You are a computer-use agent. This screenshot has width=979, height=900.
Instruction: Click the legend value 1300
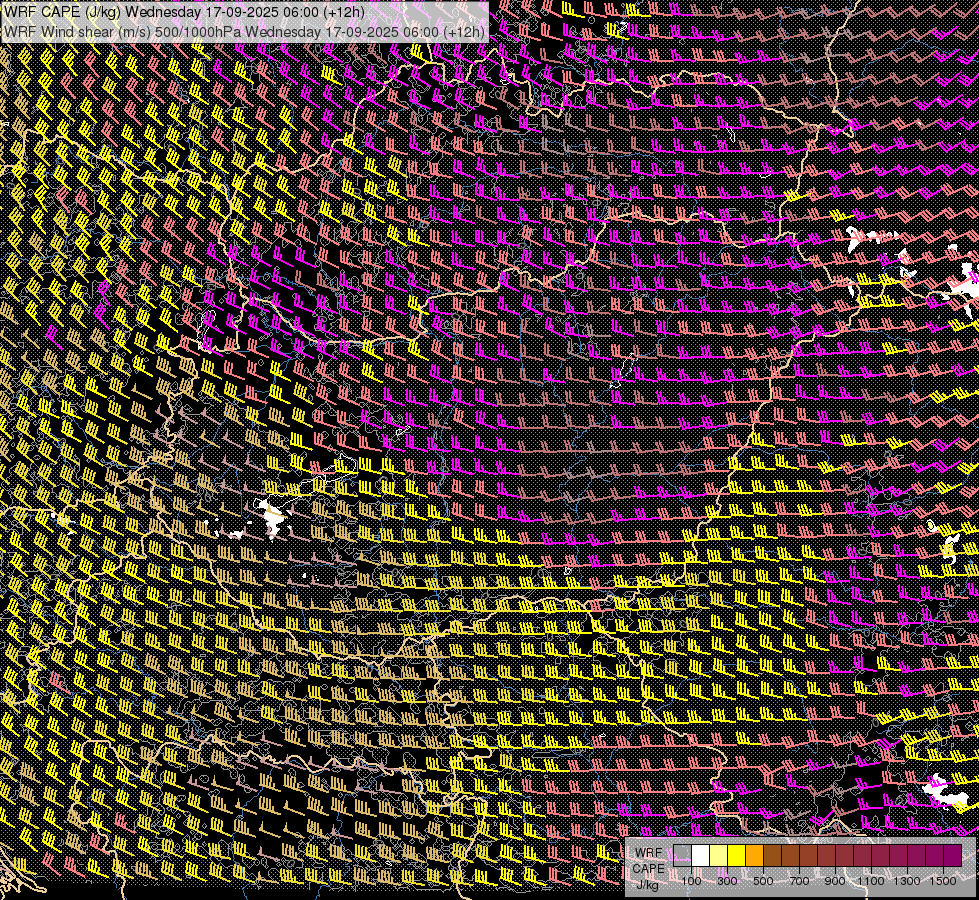[907, 881]
